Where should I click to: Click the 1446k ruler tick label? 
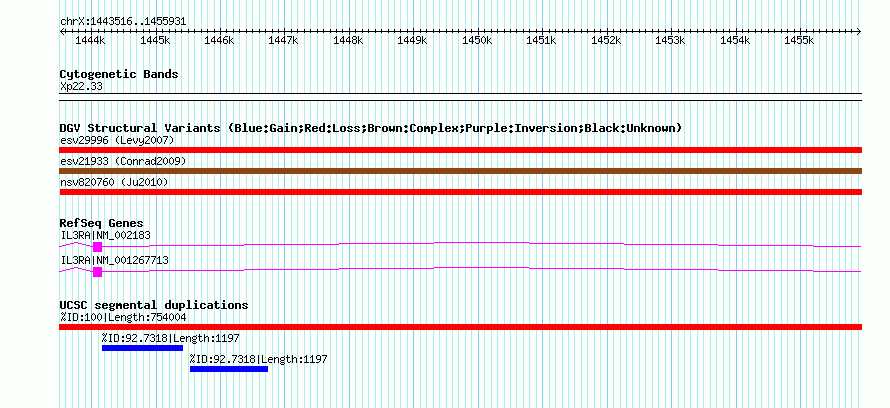tap(219, 41)
